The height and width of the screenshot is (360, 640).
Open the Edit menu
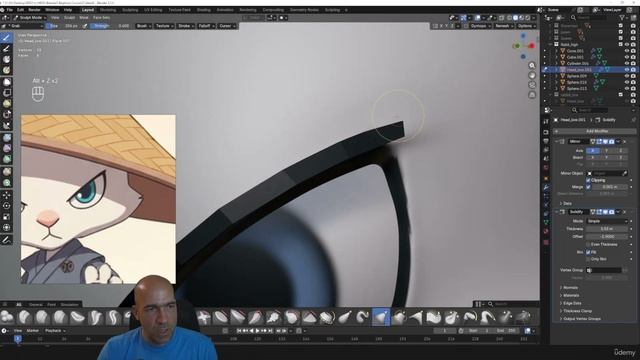pos(20,10)
